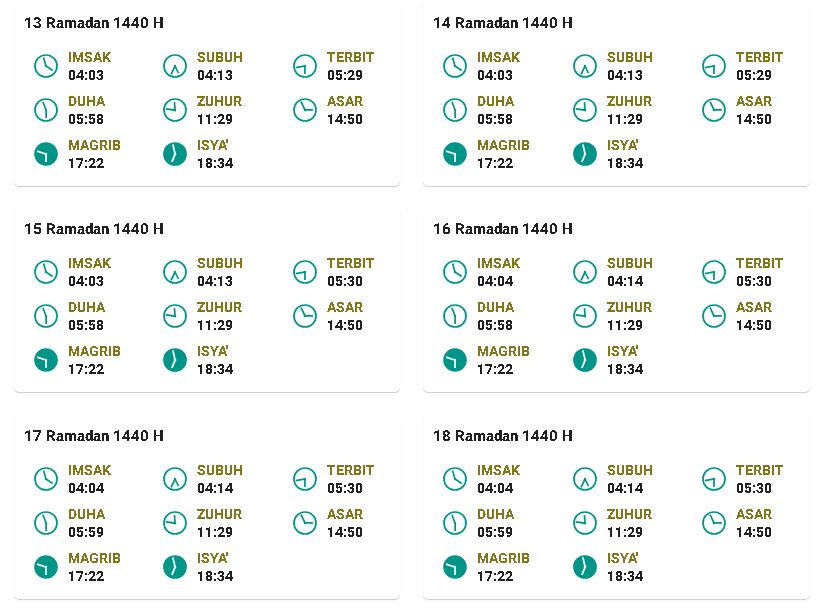Click the Zuhur clock icon for 13 Ramadan
Image resolution: width=826 pixels, height=615 pixels.
pos(175,110)
